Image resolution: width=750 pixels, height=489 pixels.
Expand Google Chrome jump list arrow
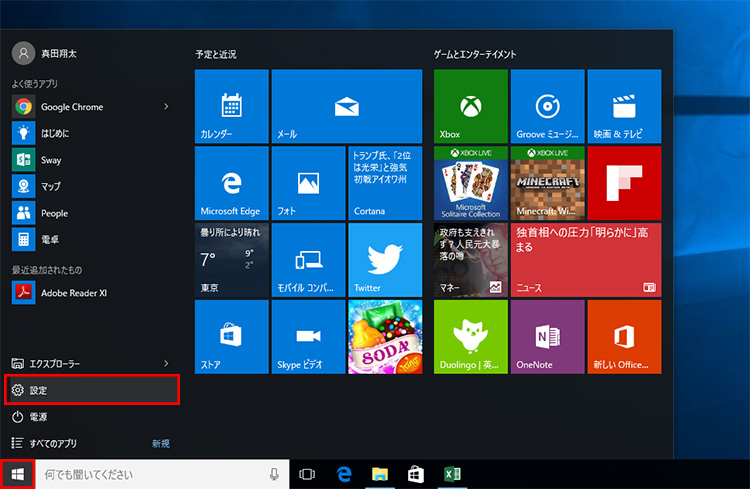(x=166, y=106)
